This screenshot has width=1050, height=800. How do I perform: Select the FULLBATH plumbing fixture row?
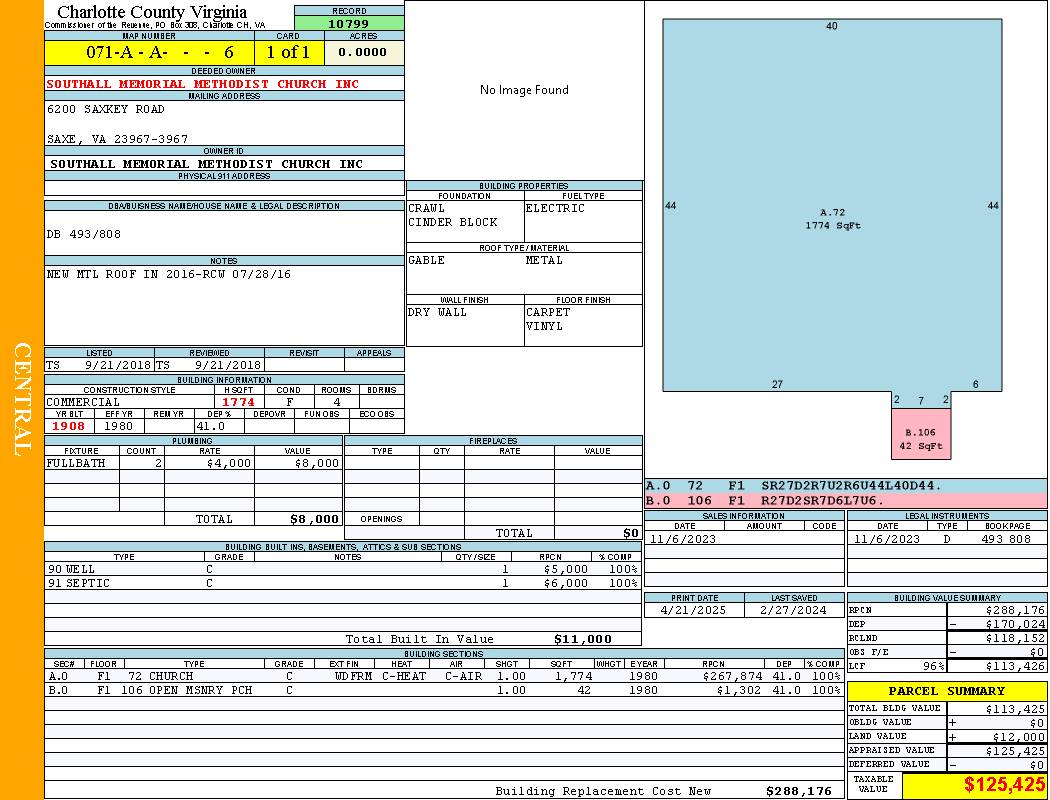point(194,464)
